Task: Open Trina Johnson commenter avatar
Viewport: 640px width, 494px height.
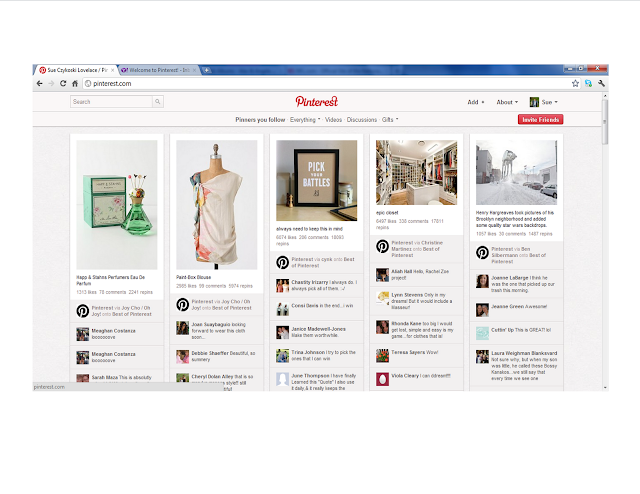Action: pos(282,356)
